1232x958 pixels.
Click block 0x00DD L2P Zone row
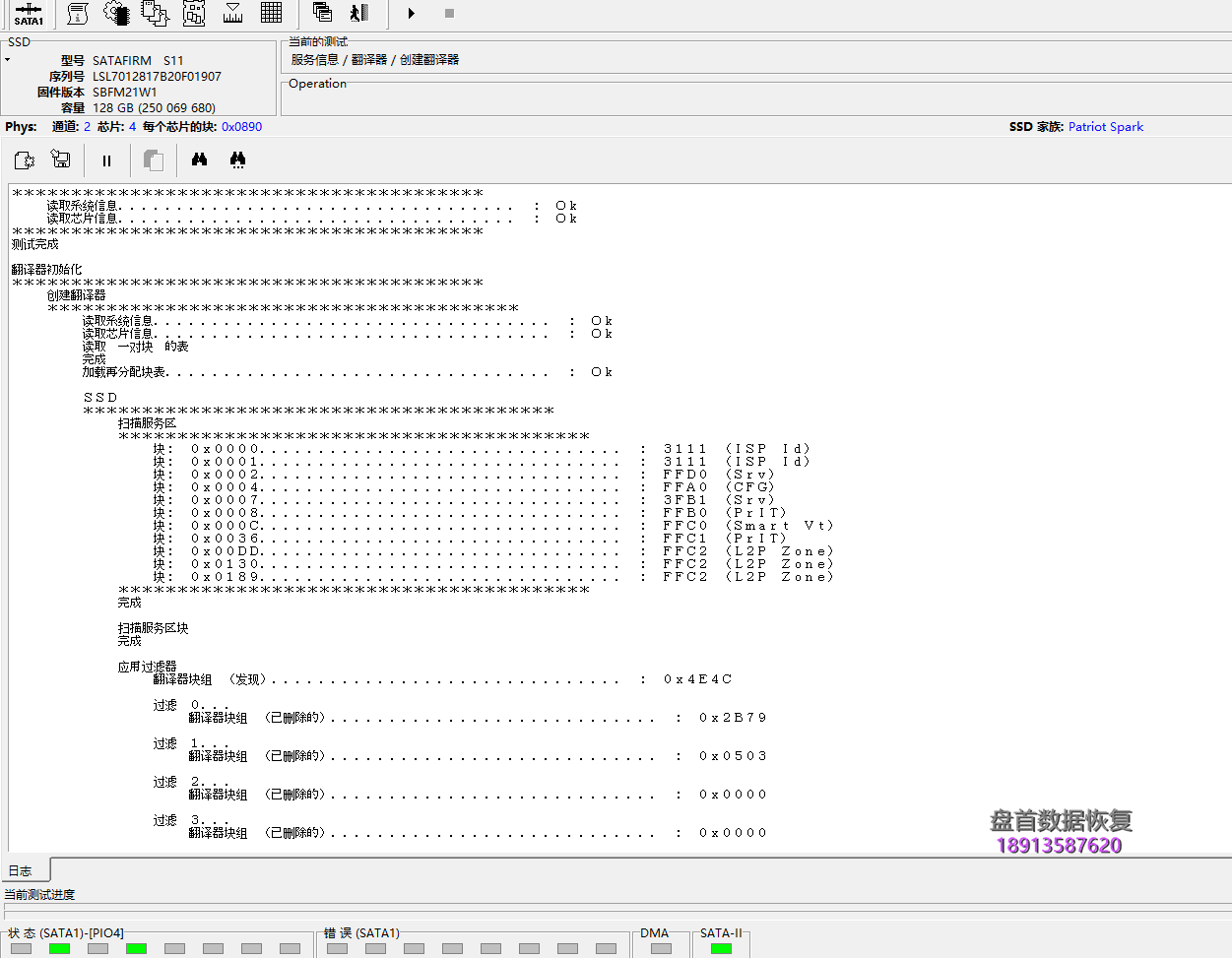(493, 551)
